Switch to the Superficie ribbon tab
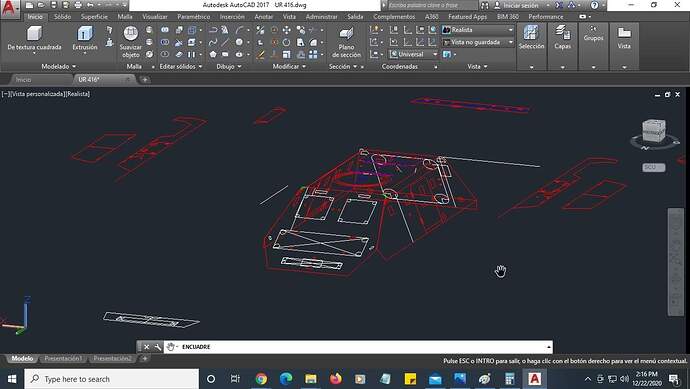Screen dimensions: 690x389 click(x=94, y=17)
